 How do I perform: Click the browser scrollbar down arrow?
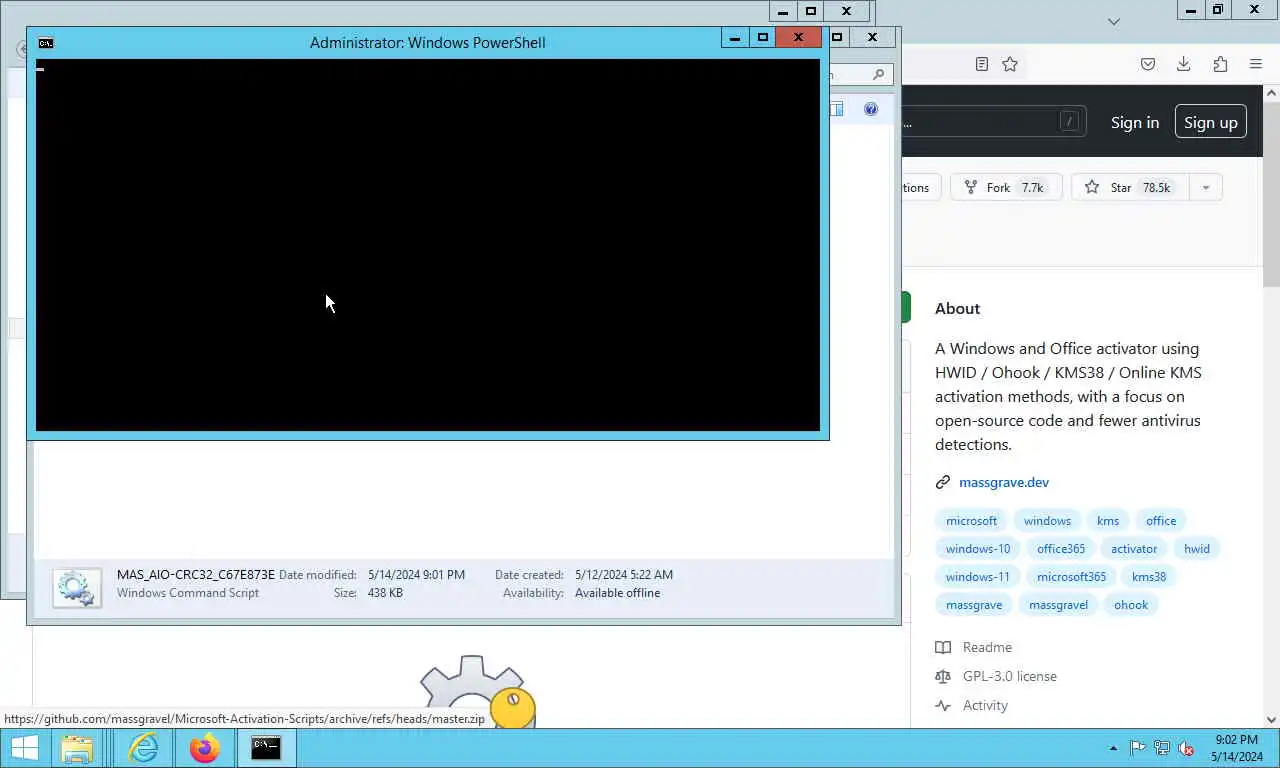(x=1271, y=719)
